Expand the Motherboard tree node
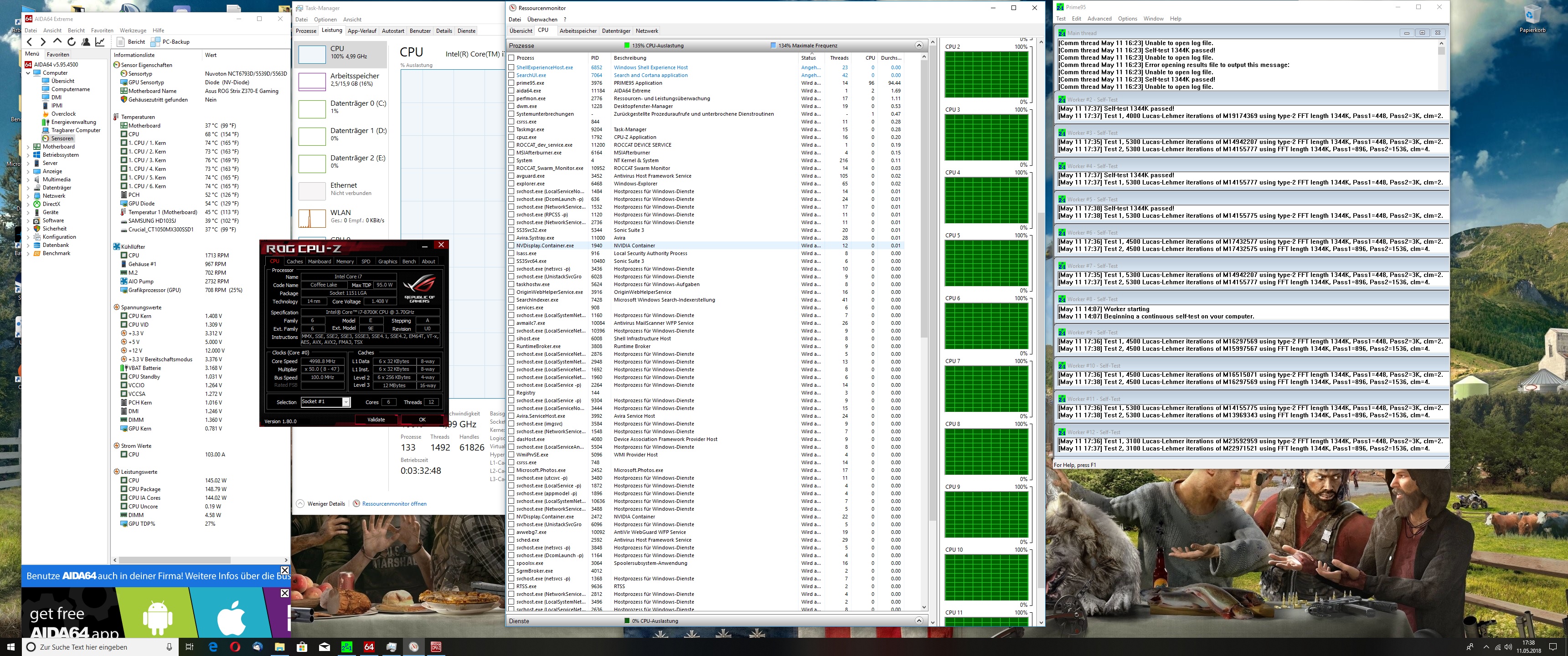 point(28,147)
